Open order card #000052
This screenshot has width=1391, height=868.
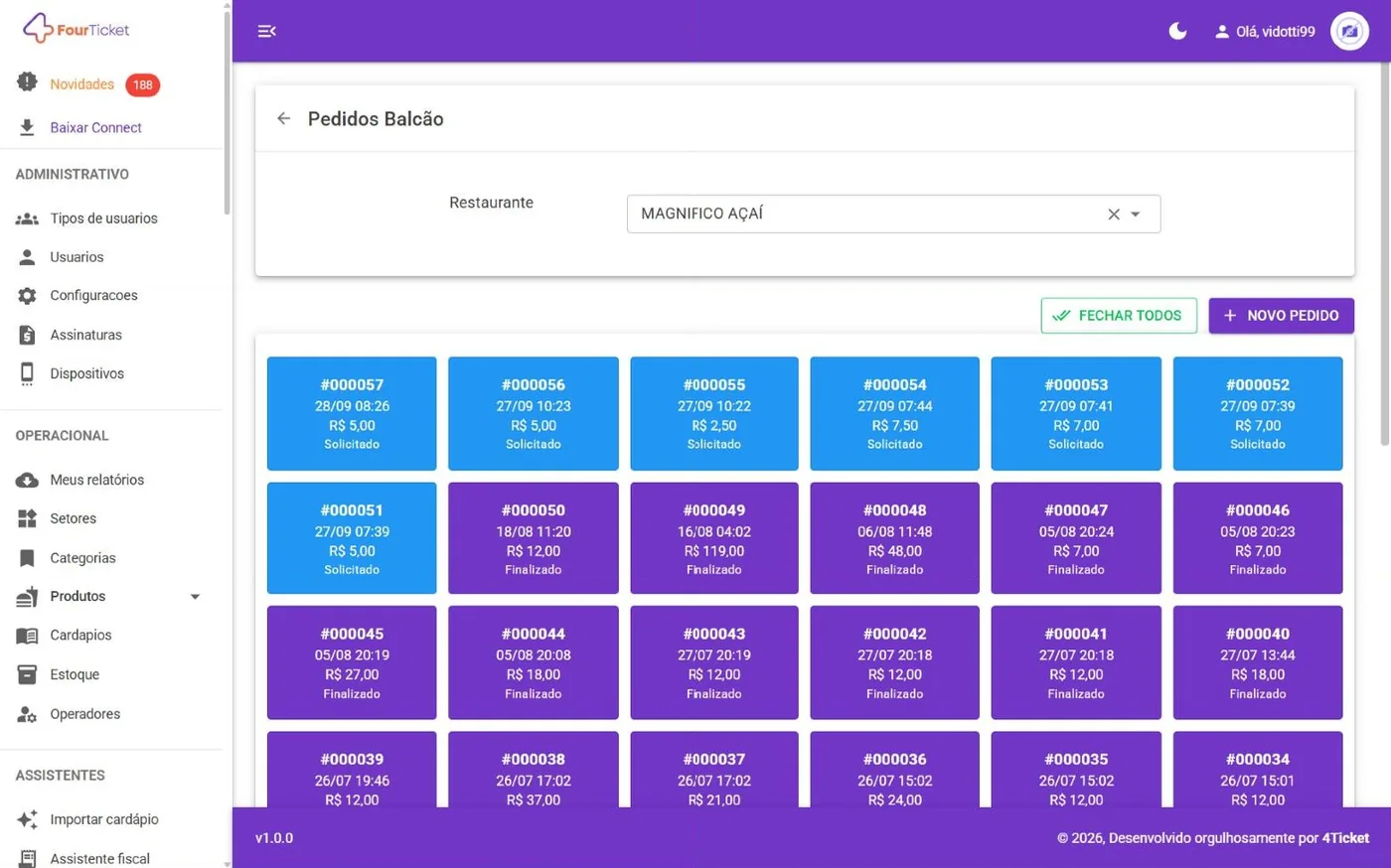[x=1258, y=413]
